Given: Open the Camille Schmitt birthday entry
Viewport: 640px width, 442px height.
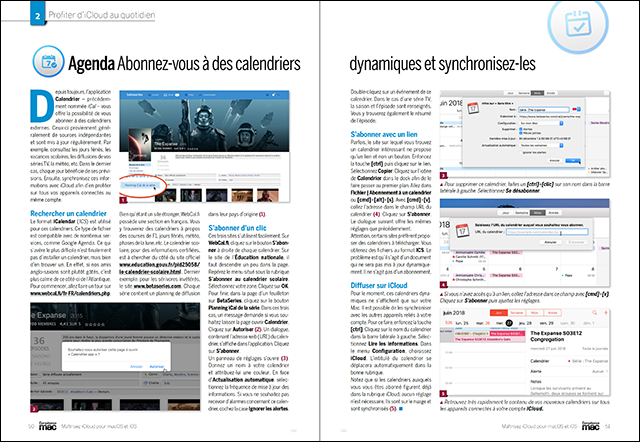Looking at the screenshot, I should (470, 257).
